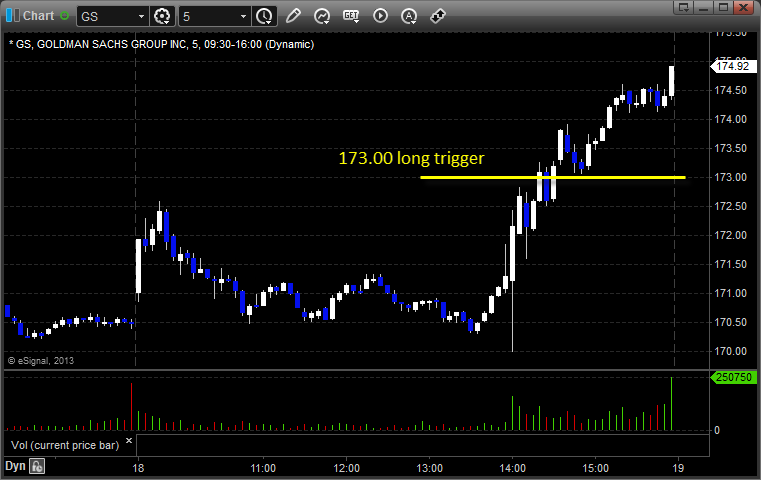This screenshot has width=761, height=480.
Task: Click the 174.50 price axis label
Action: point(730,90)
